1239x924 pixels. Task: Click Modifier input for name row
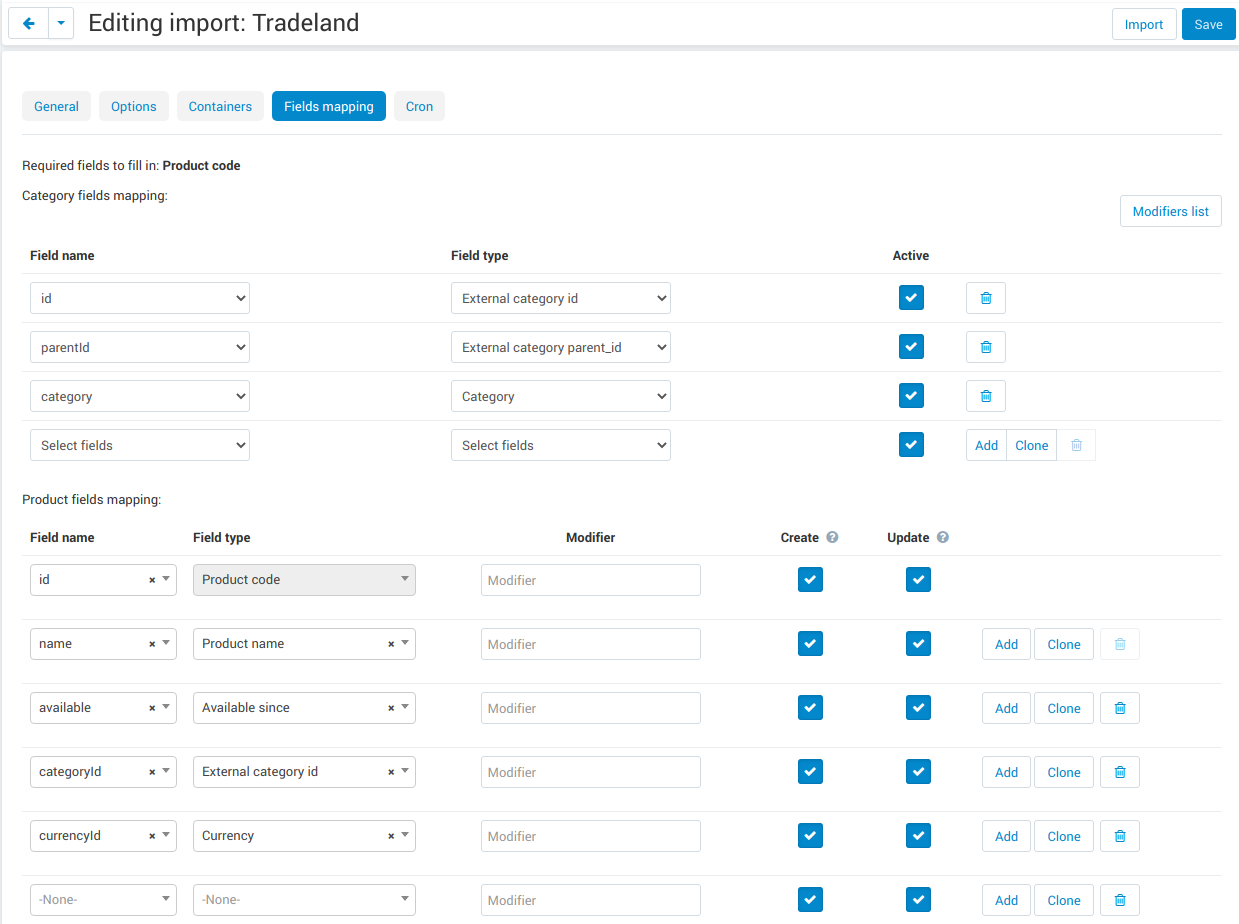(591, 644)
